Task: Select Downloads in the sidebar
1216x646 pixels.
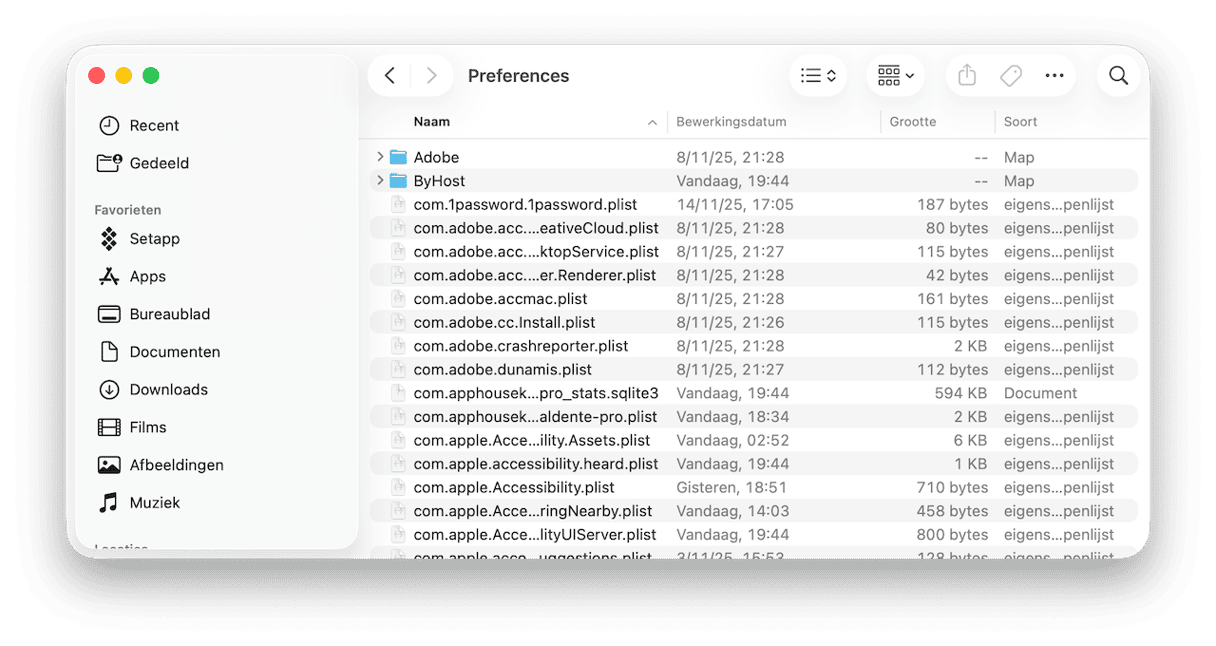Action: click(168, 390)
